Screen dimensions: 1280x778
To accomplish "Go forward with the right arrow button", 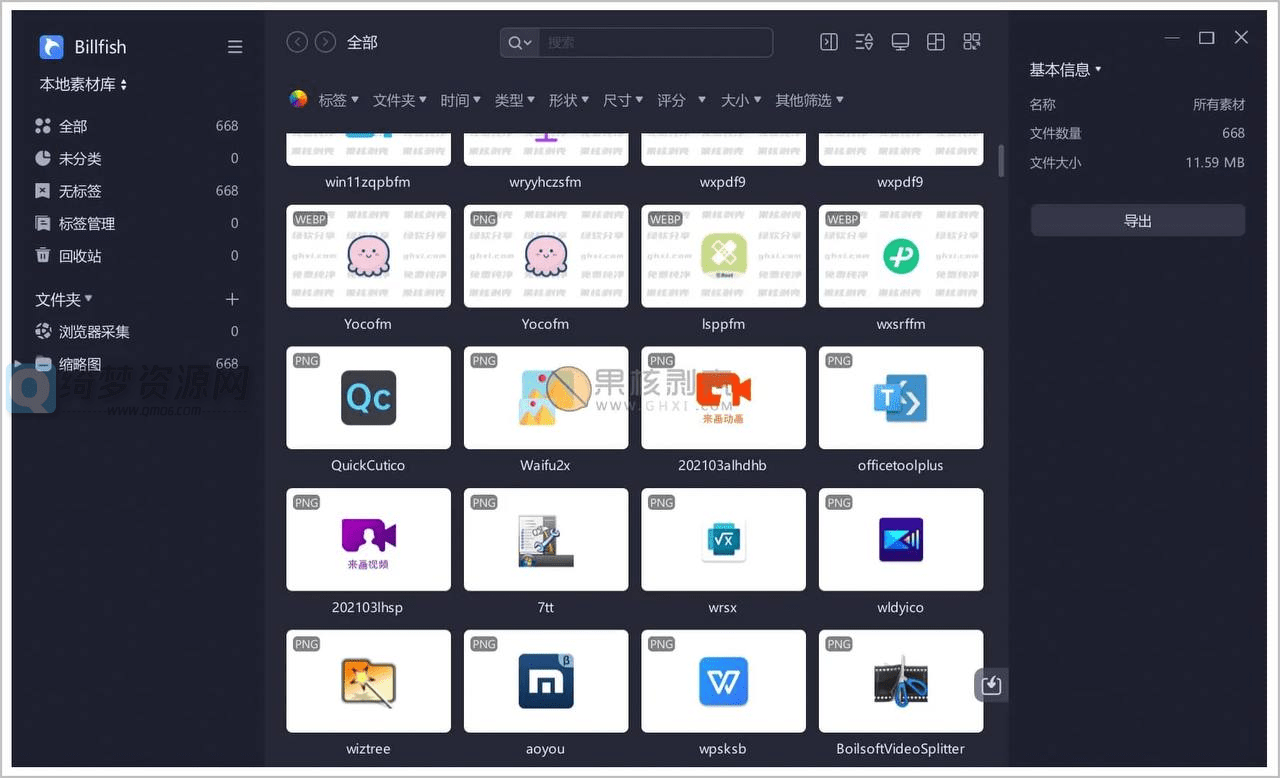I will point(325,42).
